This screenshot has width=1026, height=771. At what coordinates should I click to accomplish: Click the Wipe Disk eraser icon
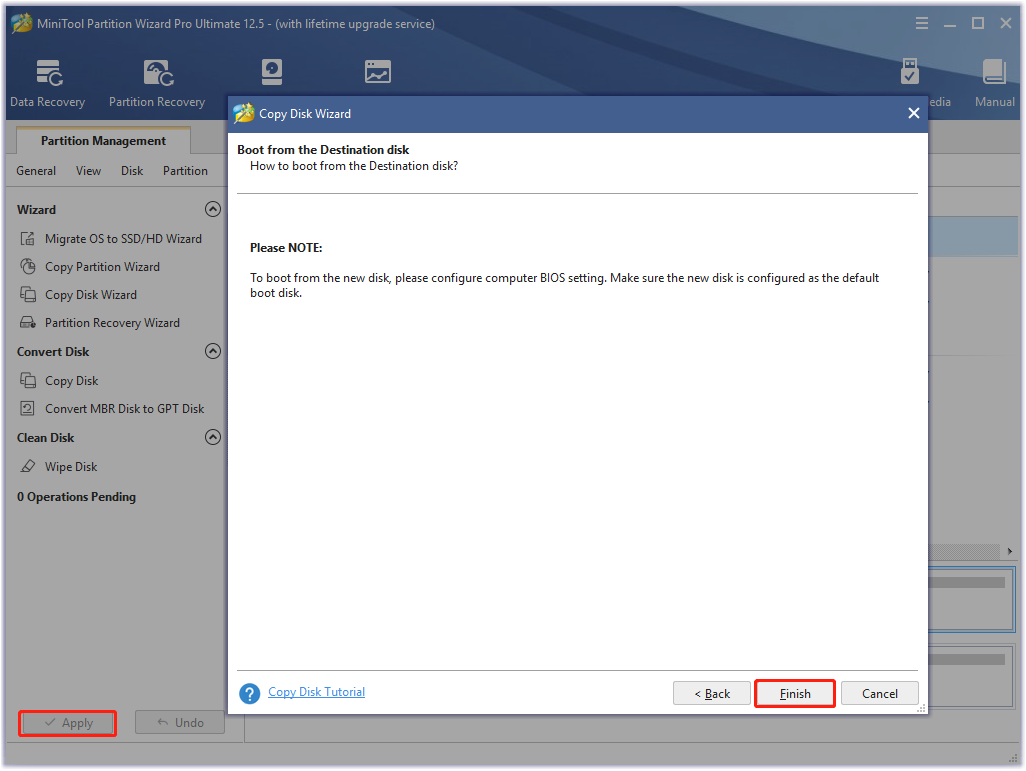tap(27, 467)
